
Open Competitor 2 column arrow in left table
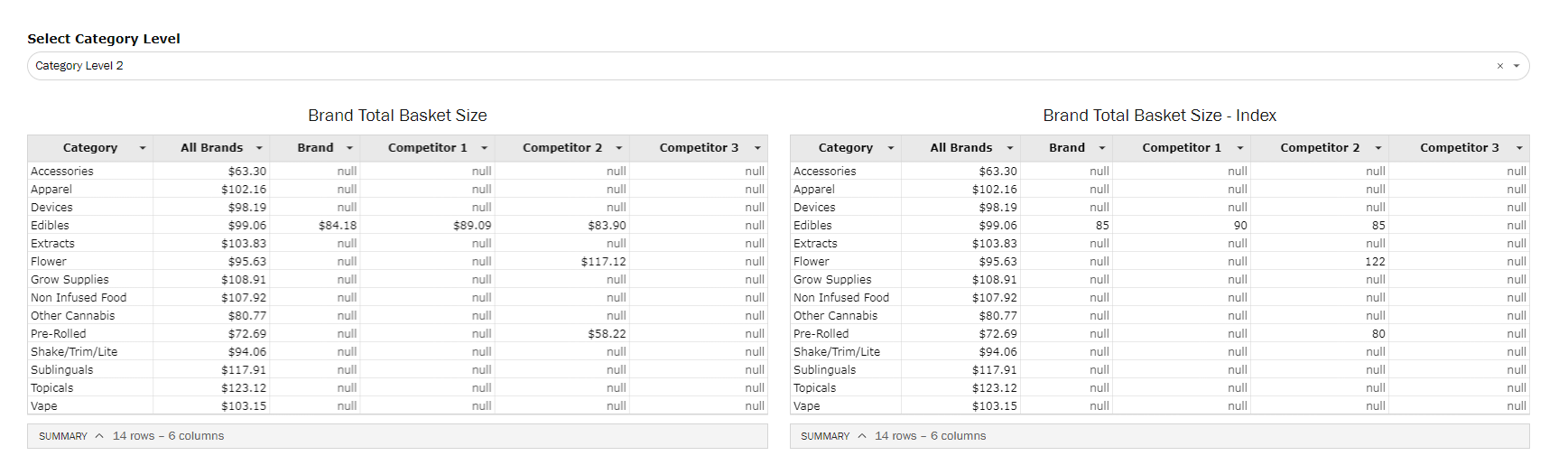pos(619,148)
